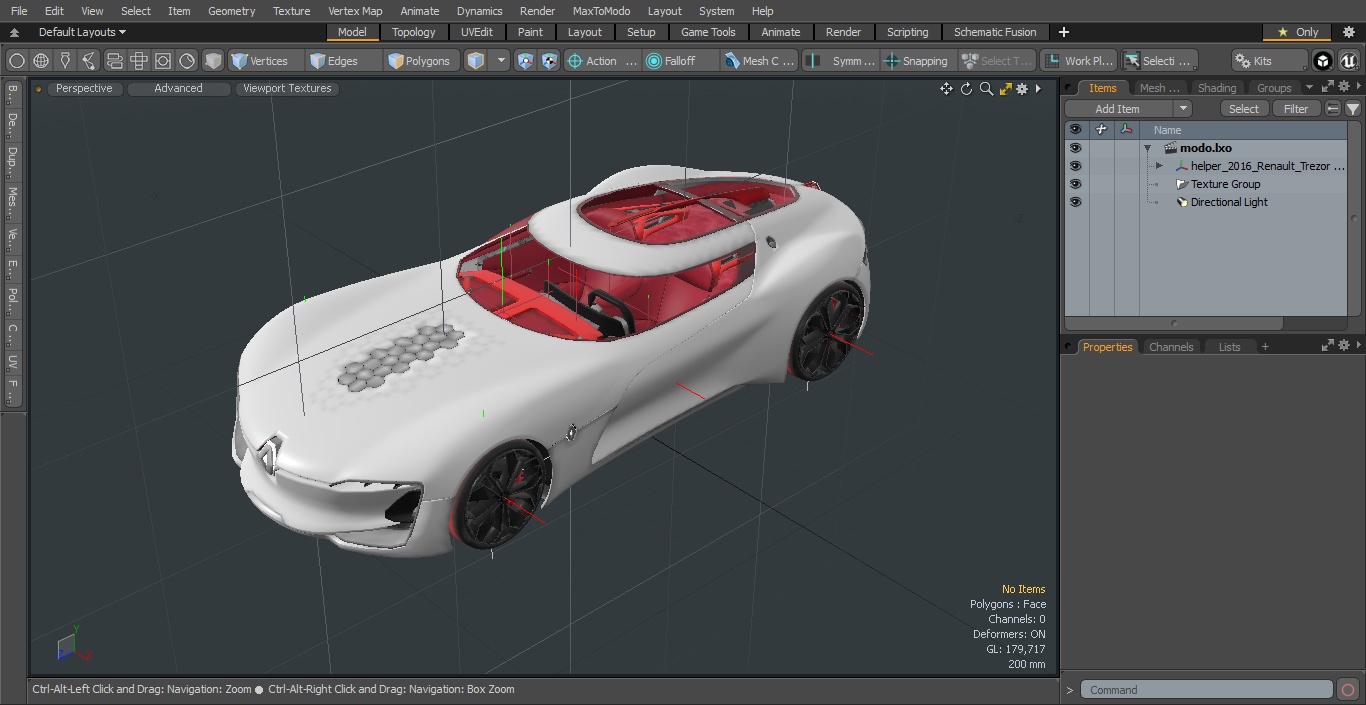The image size is (1366, 705).
Task: Click the pie-circle toolbar icon
Action: tap(187, 61)
